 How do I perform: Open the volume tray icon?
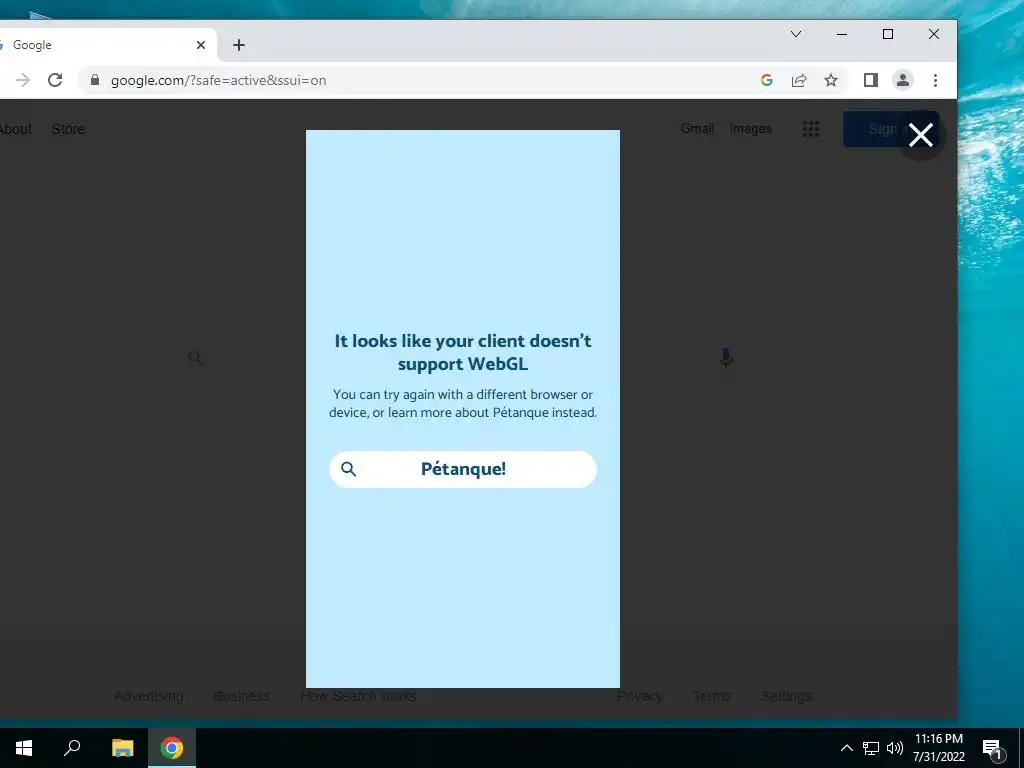(x=895, y=748)
